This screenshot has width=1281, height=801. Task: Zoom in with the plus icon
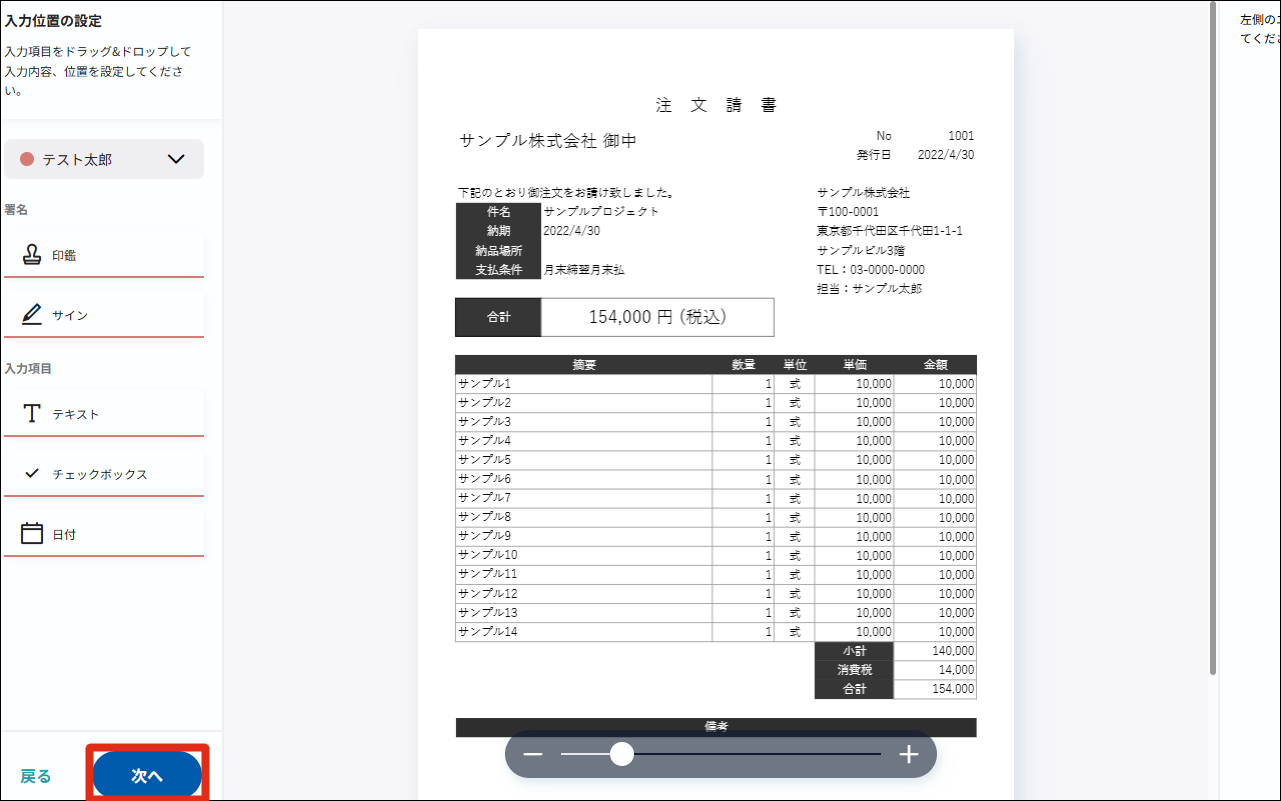908,754
